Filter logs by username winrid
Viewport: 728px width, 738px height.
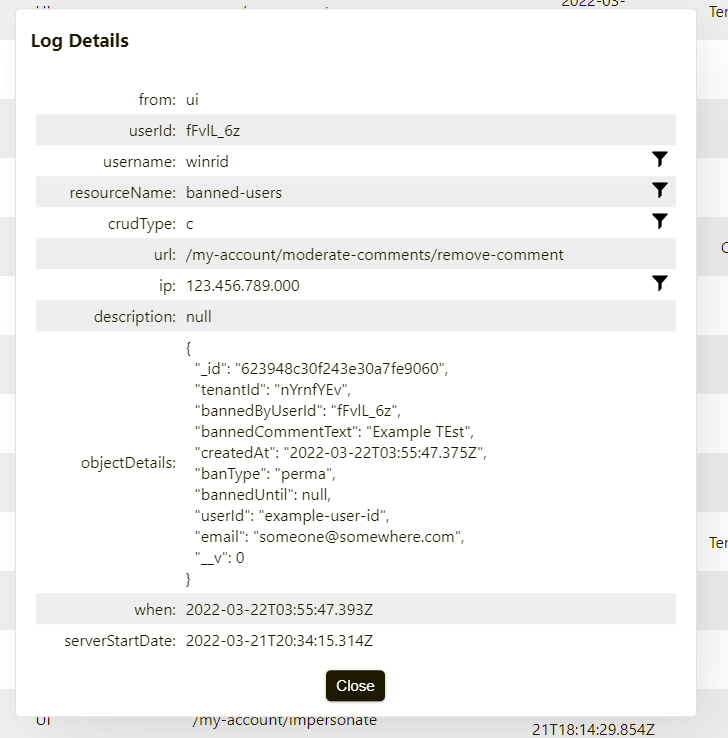tap(659, 160)
